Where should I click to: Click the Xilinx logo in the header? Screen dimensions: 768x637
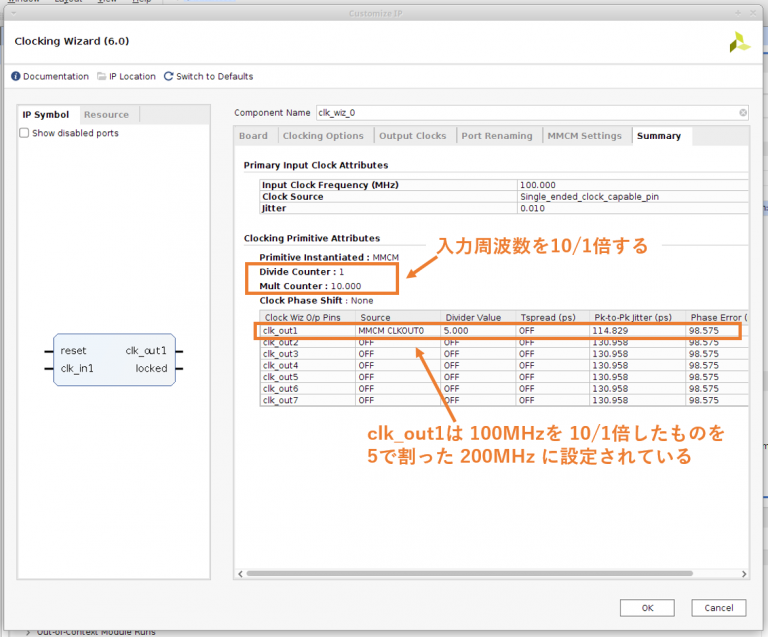(x=739, y=42)
